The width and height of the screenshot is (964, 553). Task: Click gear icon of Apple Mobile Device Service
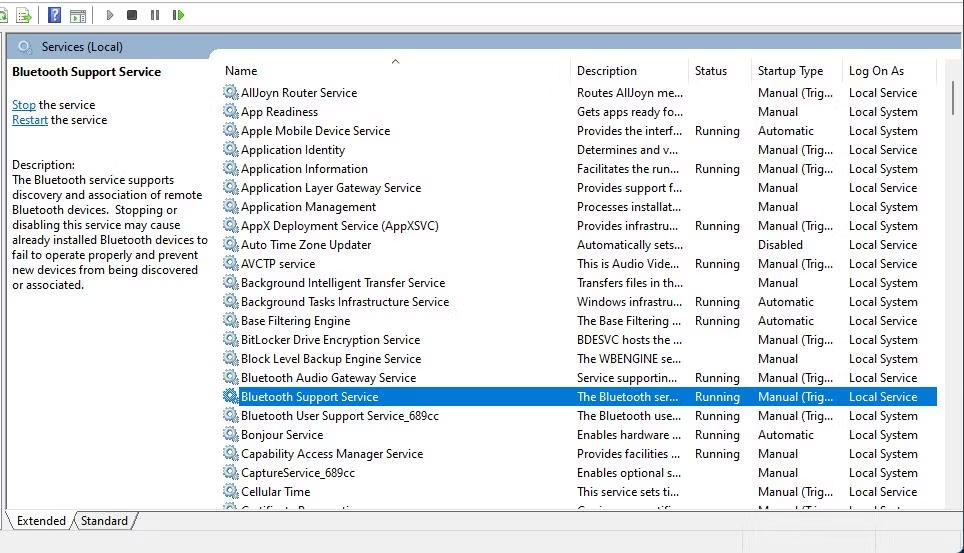click(x=231, y=130)
